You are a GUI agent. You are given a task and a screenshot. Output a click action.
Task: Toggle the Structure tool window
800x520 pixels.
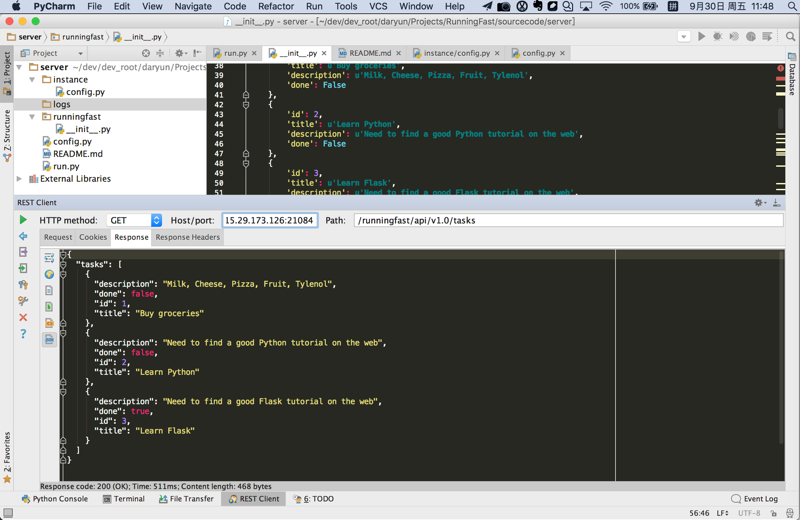[x=7, y=134]
